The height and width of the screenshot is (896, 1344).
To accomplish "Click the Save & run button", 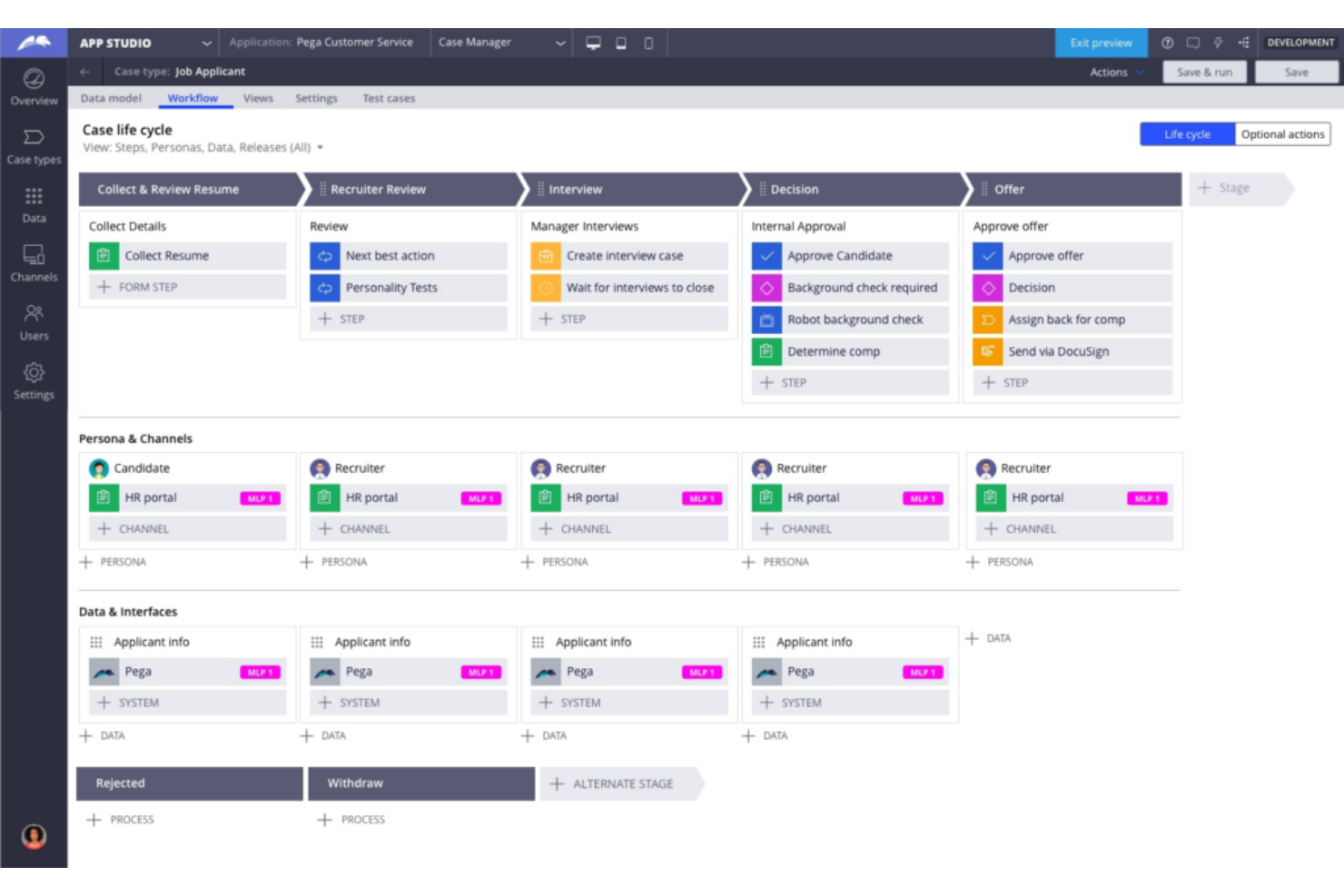I will click(x=1204, y=73).
